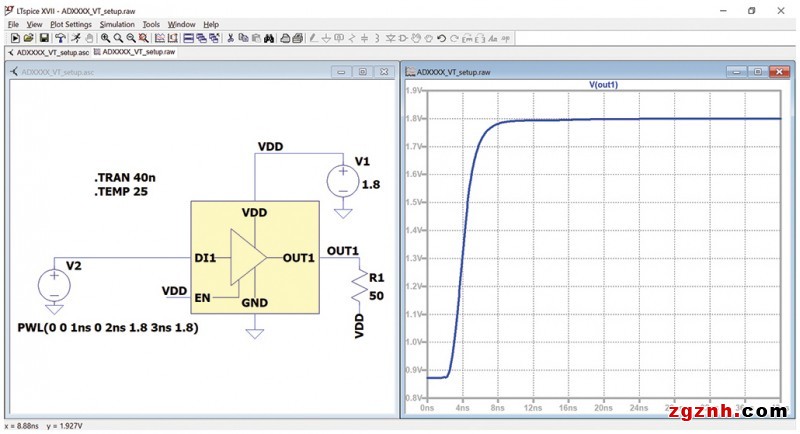Run the simulation with running man icon

(76, 38)
